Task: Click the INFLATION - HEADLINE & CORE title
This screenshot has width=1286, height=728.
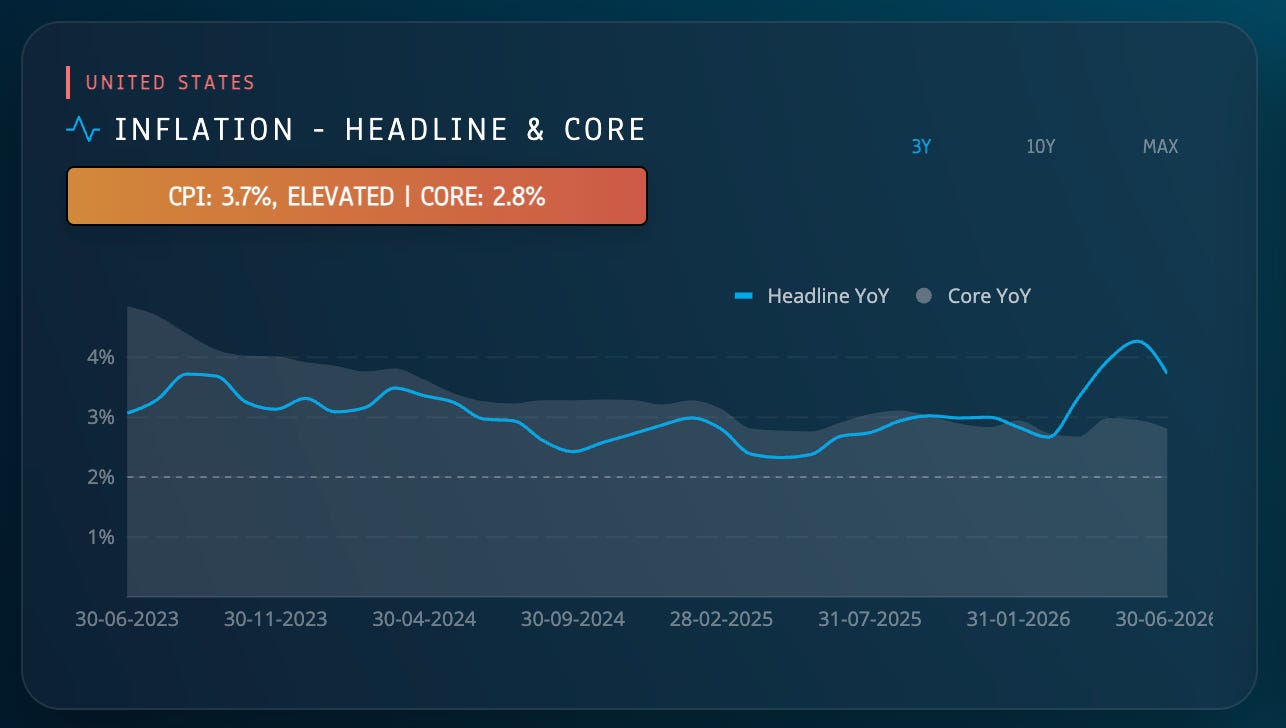Action: pos(380,130)
